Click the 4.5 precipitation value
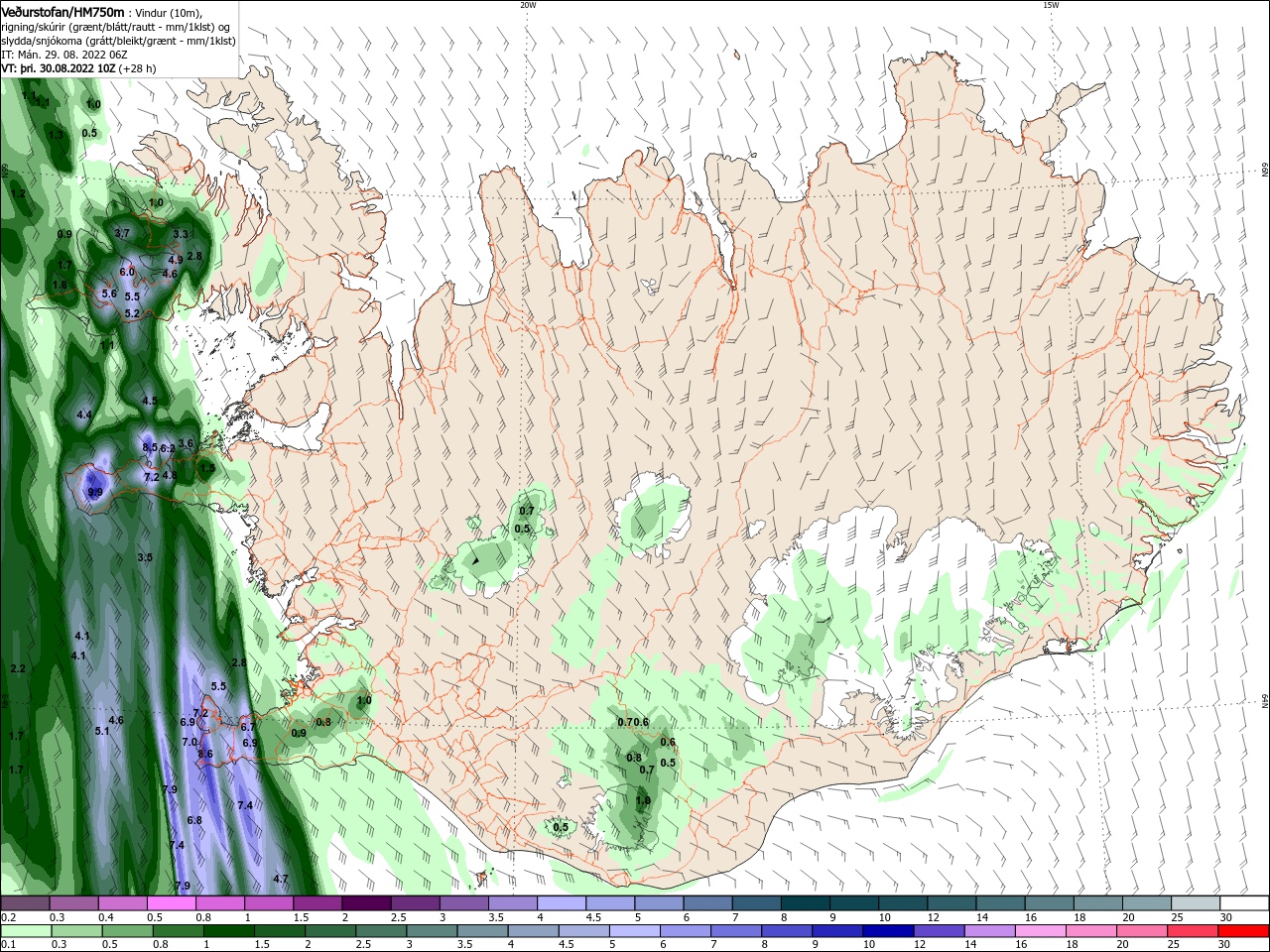 pos(150,401)
